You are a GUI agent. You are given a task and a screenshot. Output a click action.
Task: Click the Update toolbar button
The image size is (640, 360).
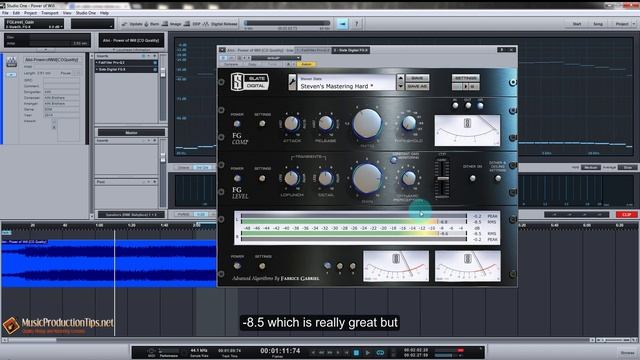click(132, 24)
